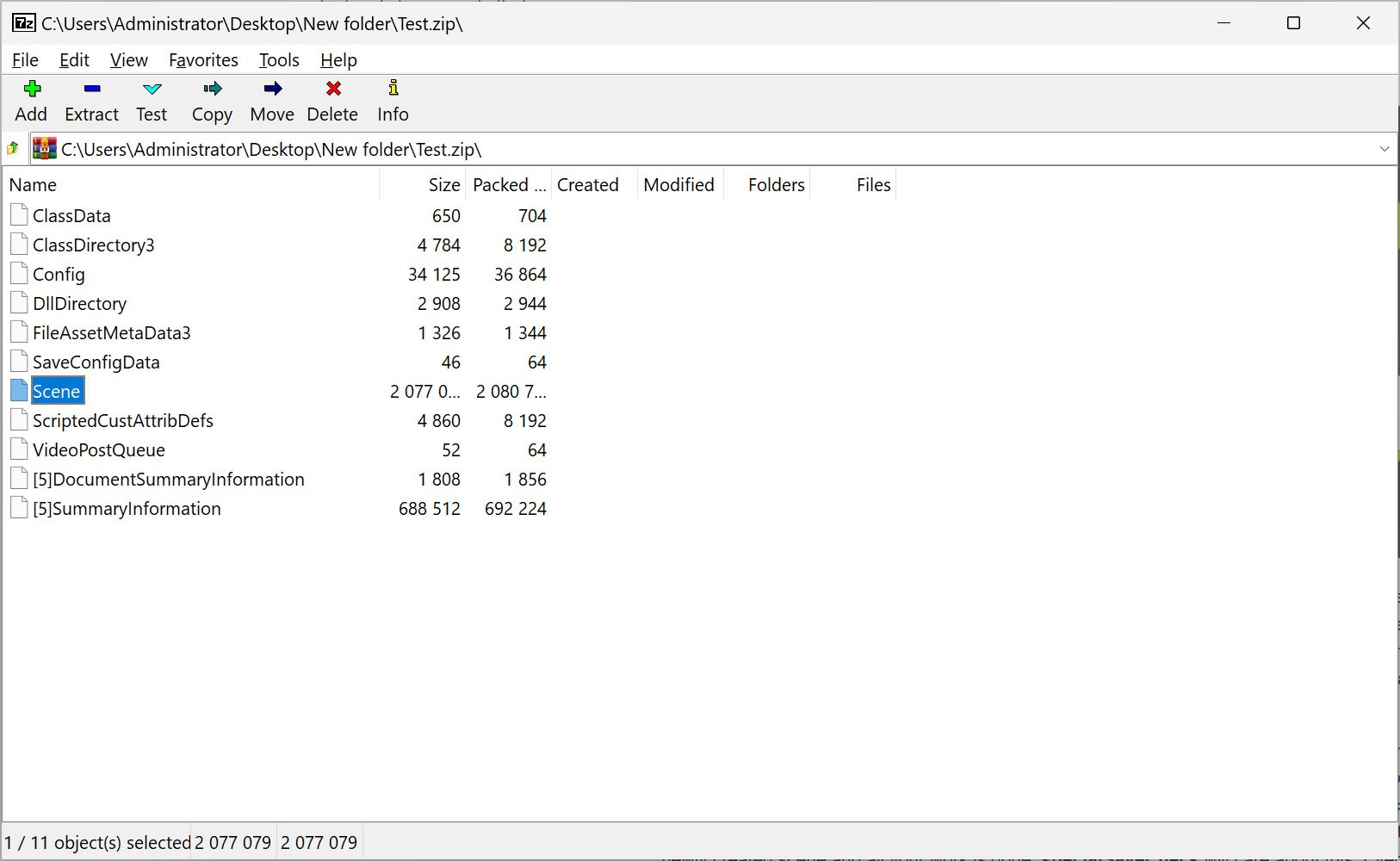The height and width of the screenshot is (861, 1400).
Task: Go up one folder level
Action: pyautogui.click(x=14, y=149)
